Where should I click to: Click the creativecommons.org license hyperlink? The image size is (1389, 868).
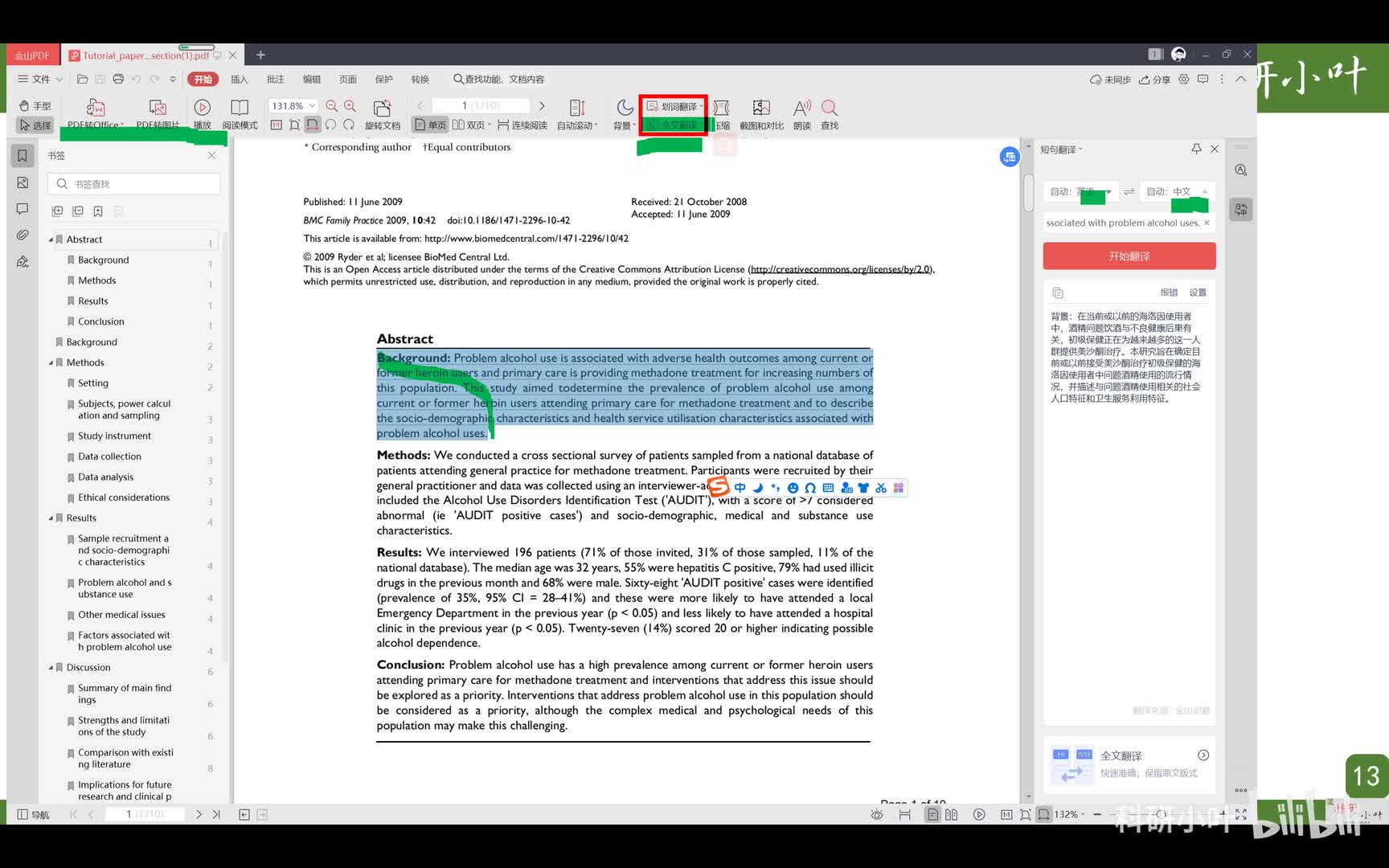click(840, 269)
